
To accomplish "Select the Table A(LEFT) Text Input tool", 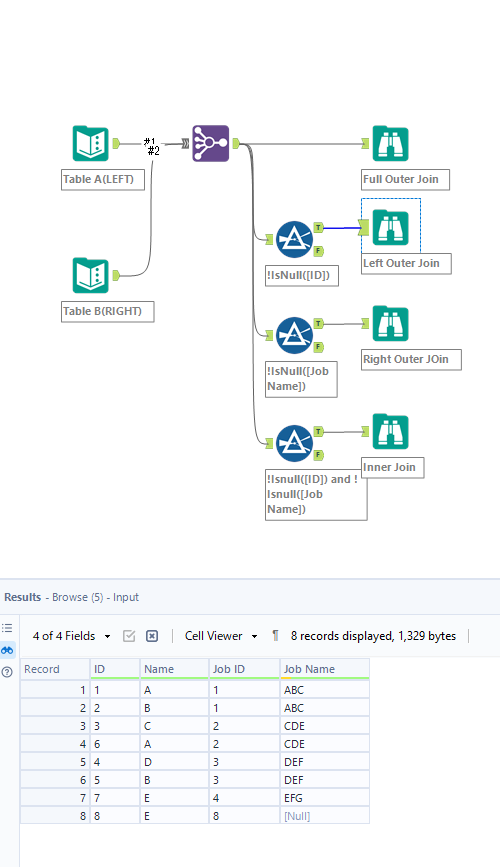I will pos(91,144).
